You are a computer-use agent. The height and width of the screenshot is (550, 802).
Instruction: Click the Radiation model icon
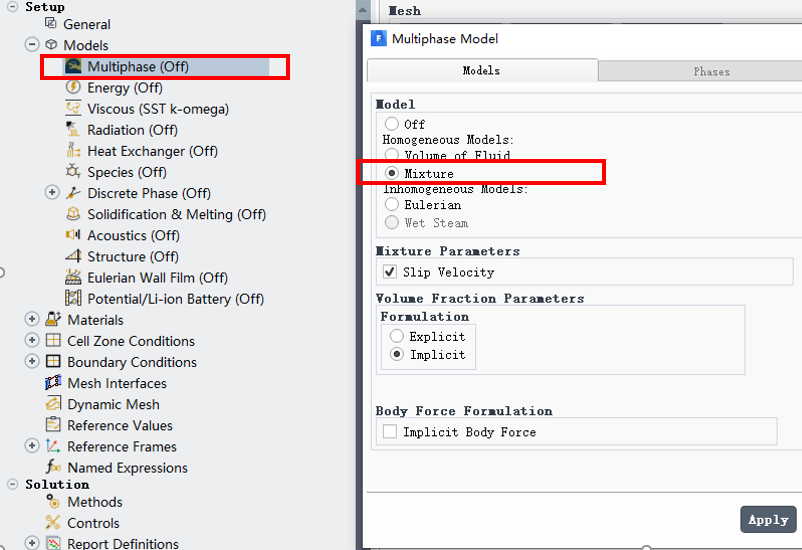pyautogui.click(x=73, y=129)
